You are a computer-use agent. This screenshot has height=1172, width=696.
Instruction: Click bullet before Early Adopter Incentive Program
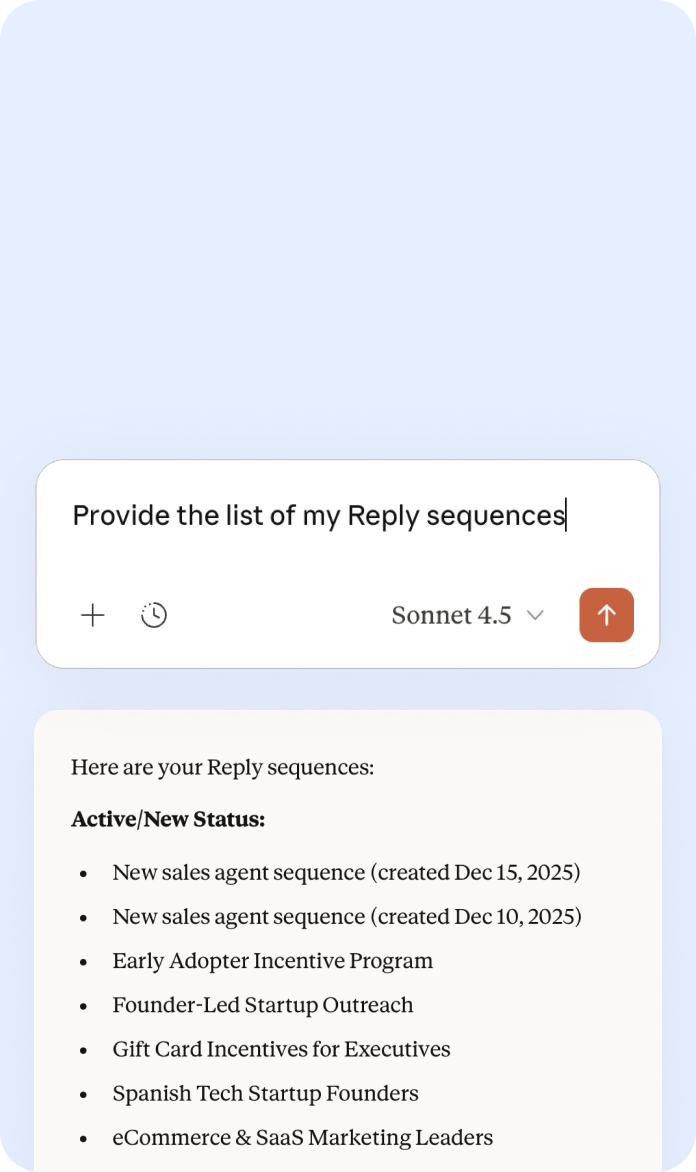[83, 963]
